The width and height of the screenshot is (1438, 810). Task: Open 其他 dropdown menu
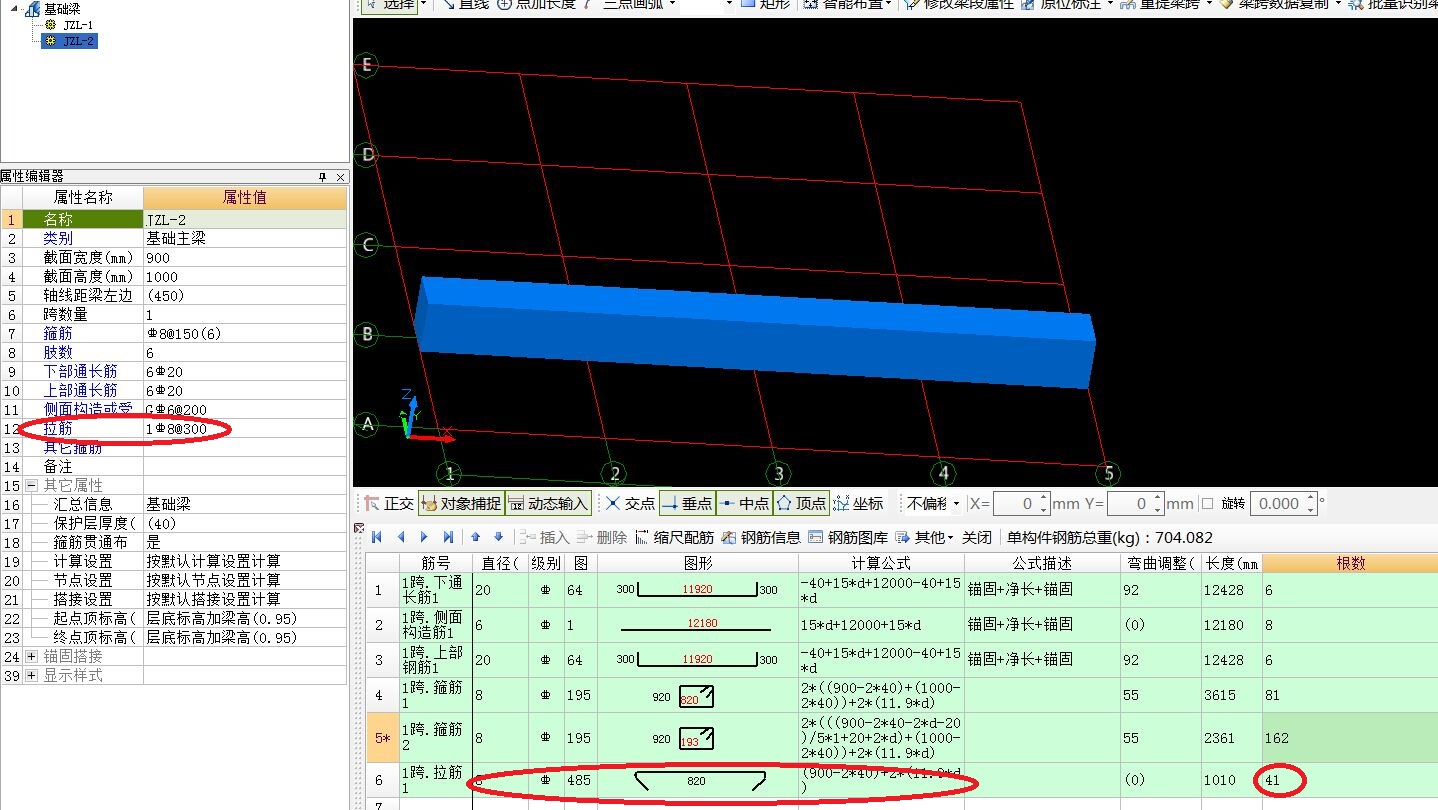click(925, 537)
